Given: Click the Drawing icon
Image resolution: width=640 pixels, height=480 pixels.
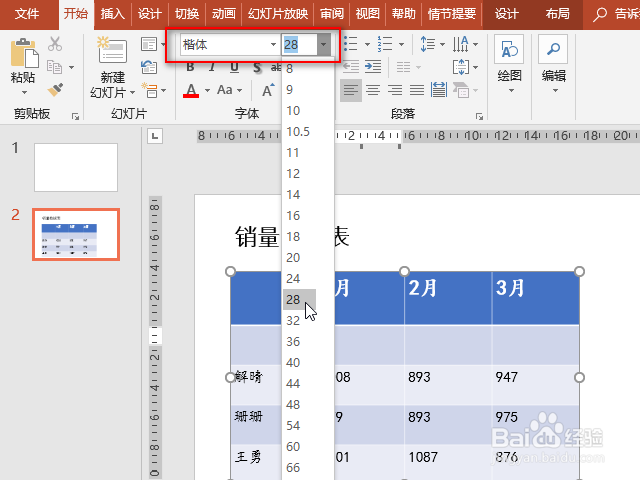Looking at the screenshot, I should 509,50.
